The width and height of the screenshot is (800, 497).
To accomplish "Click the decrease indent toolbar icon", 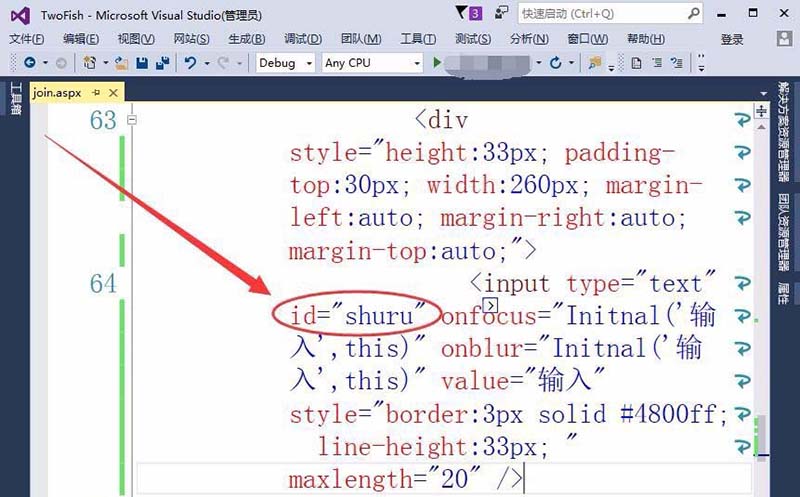I will (x=657, y=63).
